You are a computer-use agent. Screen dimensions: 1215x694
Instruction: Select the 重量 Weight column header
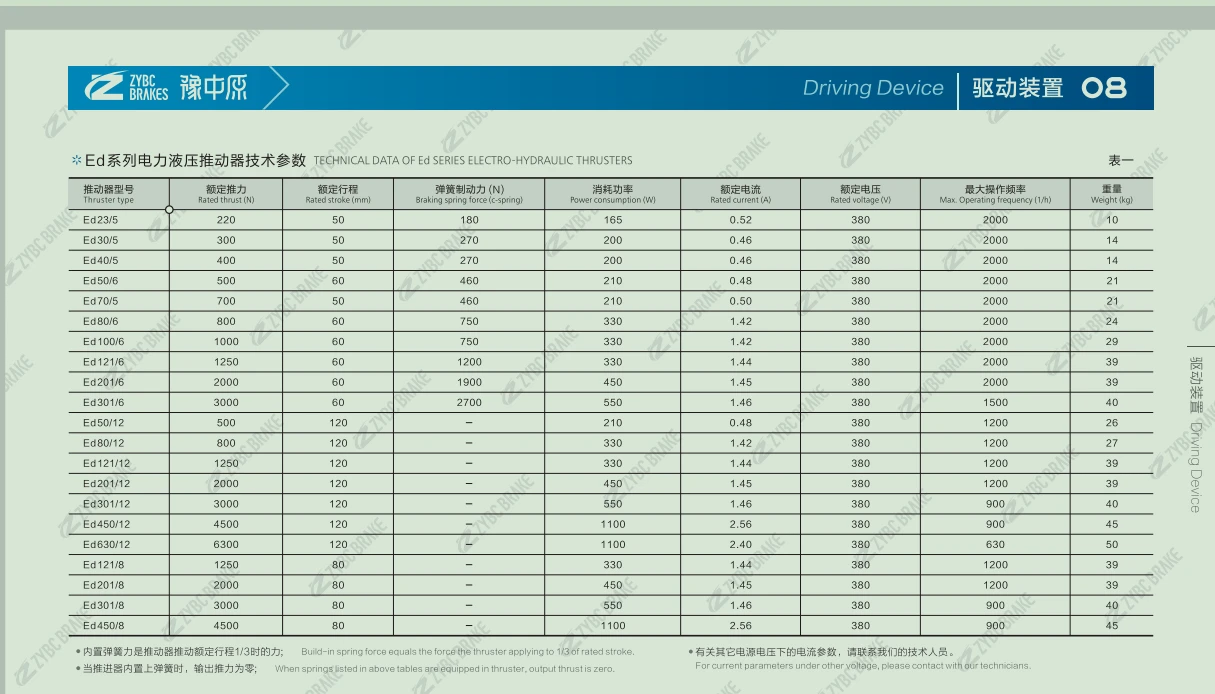click(1112, 194)
